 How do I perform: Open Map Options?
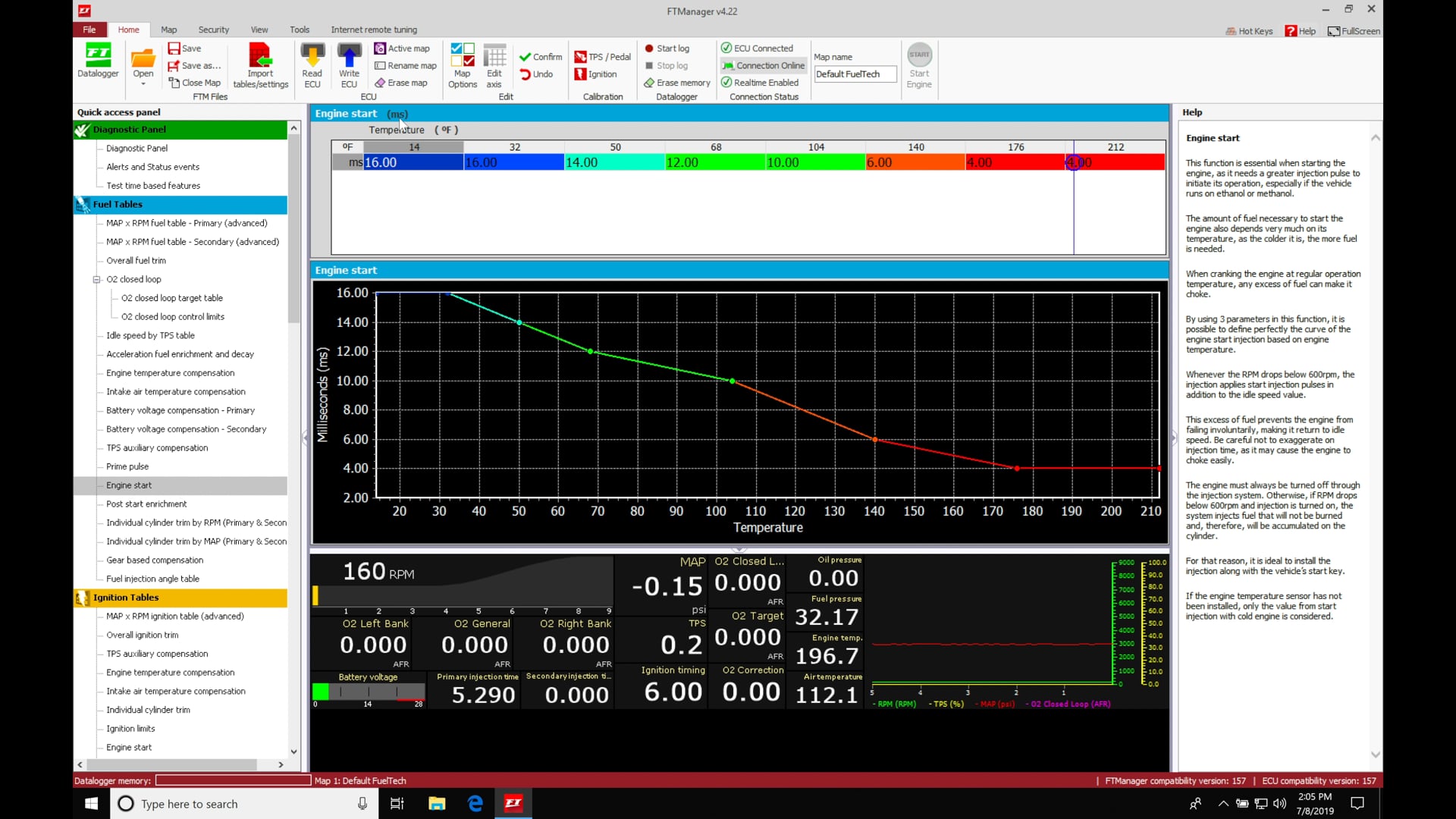[461, 64]
